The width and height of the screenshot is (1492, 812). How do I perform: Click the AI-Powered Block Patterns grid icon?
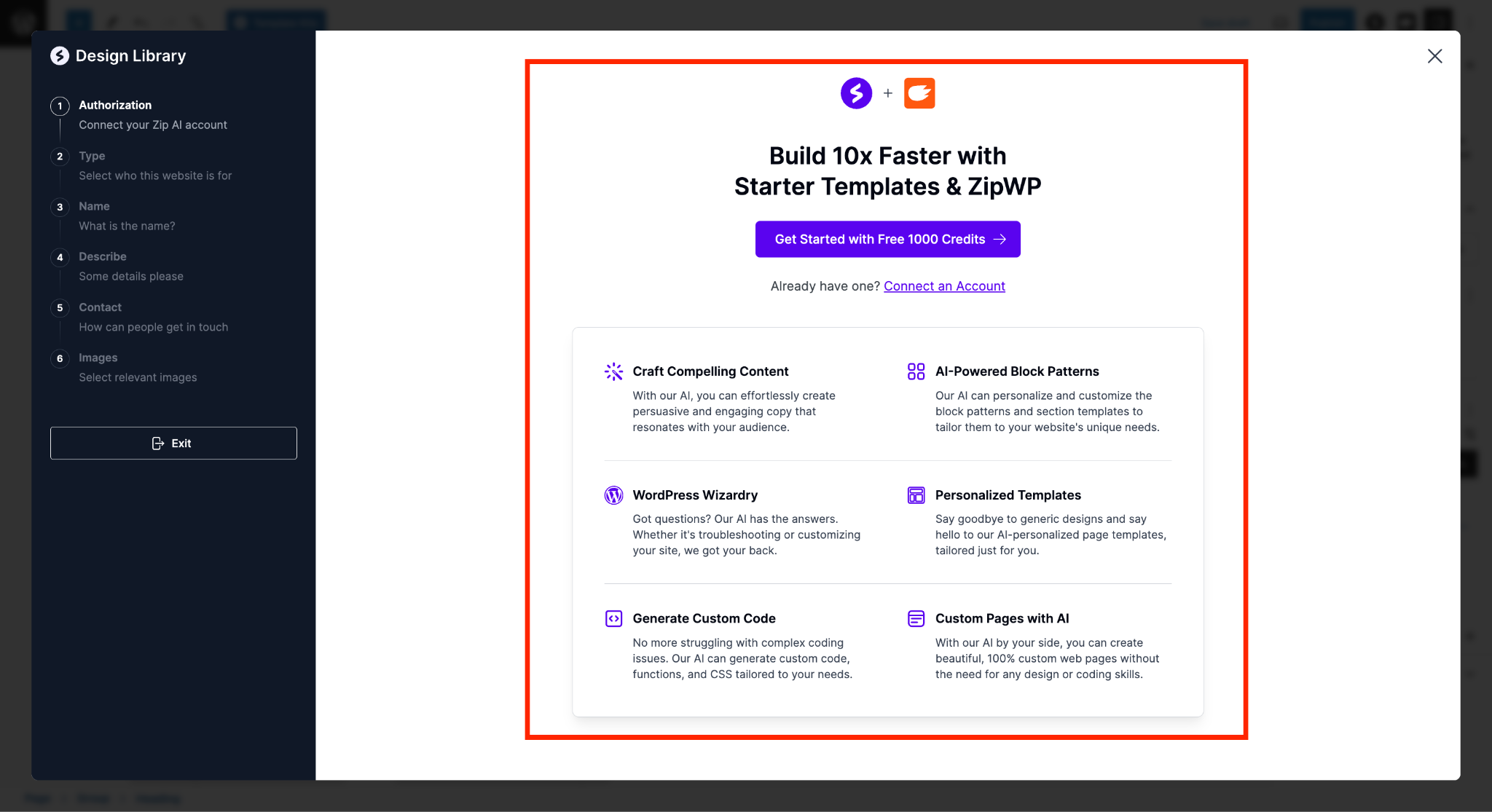point(916,371)
